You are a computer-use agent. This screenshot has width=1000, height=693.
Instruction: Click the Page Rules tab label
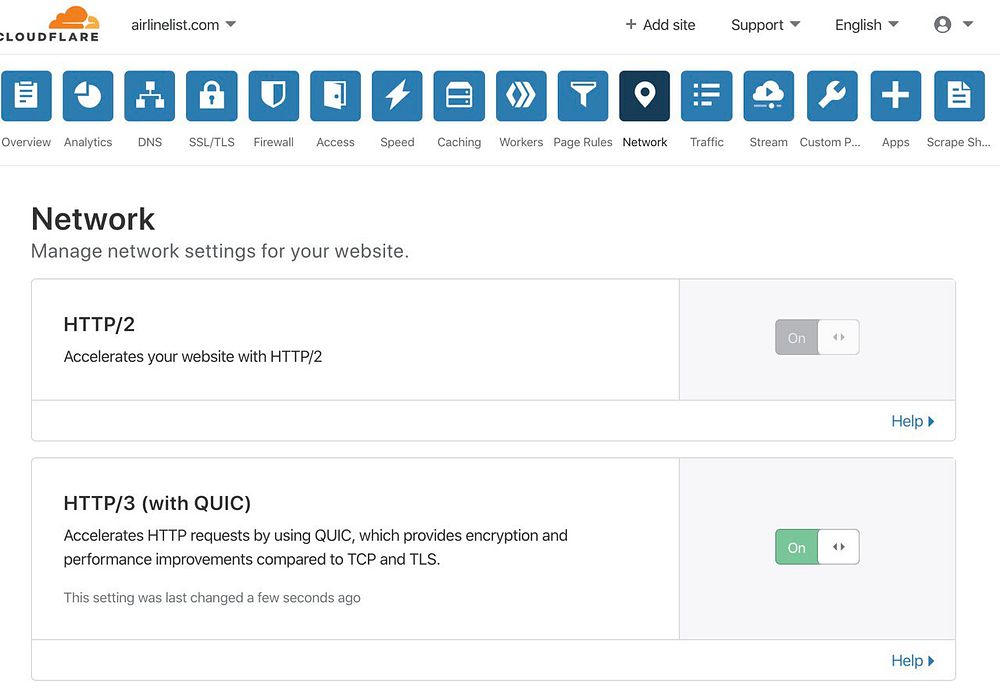(x=583, y=142)
